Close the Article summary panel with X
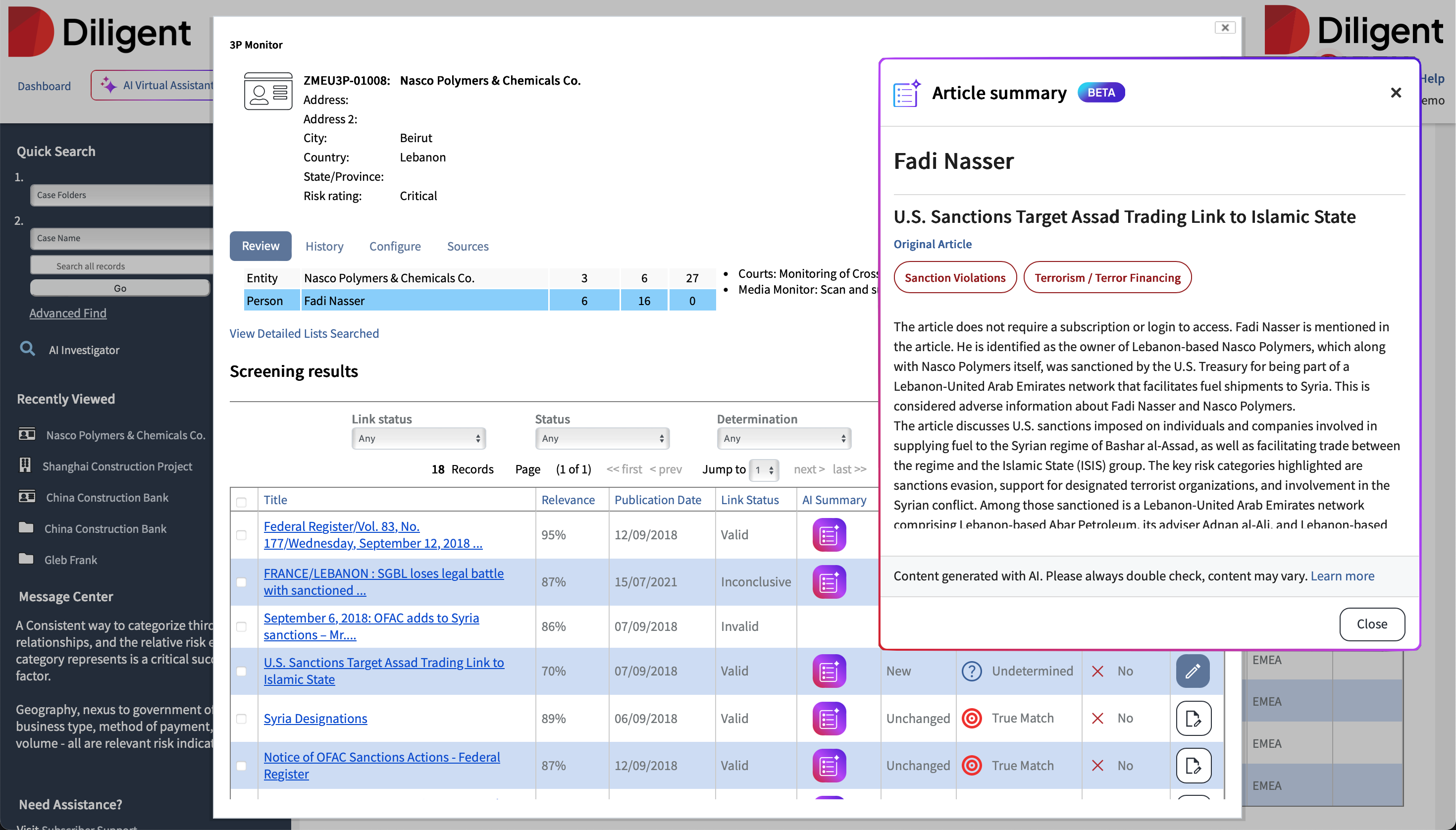 tap(1396, 93)
